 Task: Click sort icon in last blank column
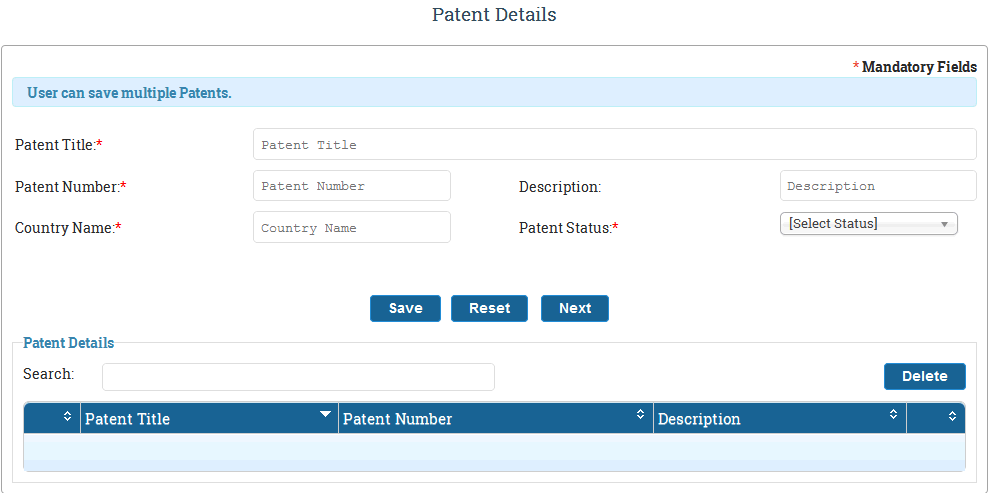(952, 416)
